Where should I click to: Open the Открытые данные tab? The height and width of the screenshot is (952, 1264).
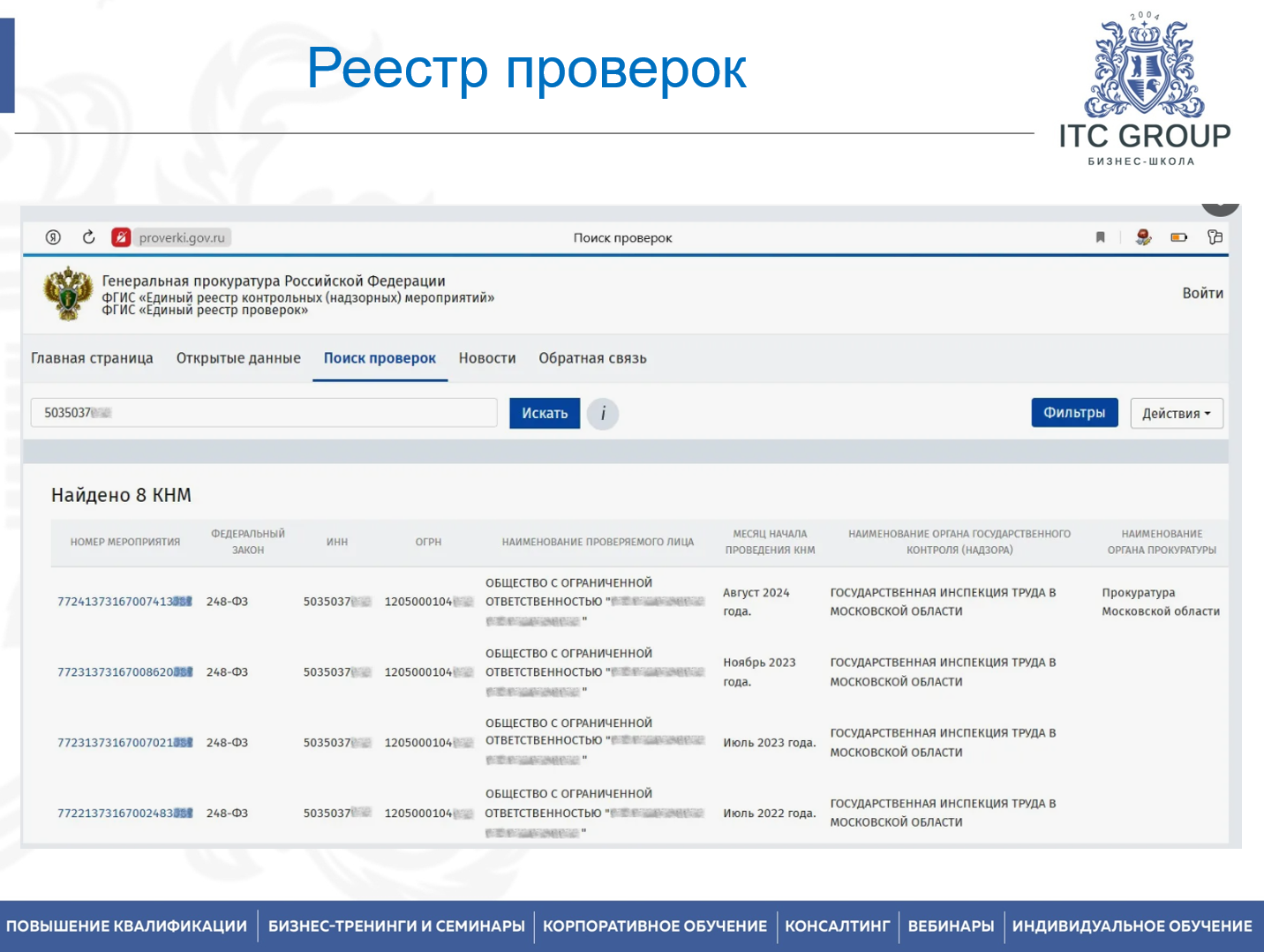point(238,358)
